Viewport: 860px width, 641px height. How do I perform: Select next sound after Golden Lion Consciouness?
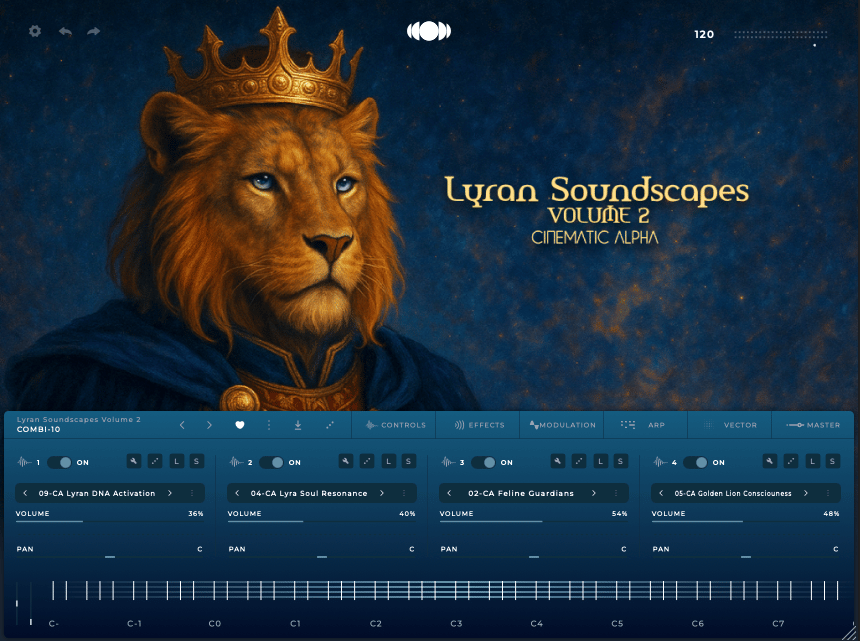click(806, 493)
